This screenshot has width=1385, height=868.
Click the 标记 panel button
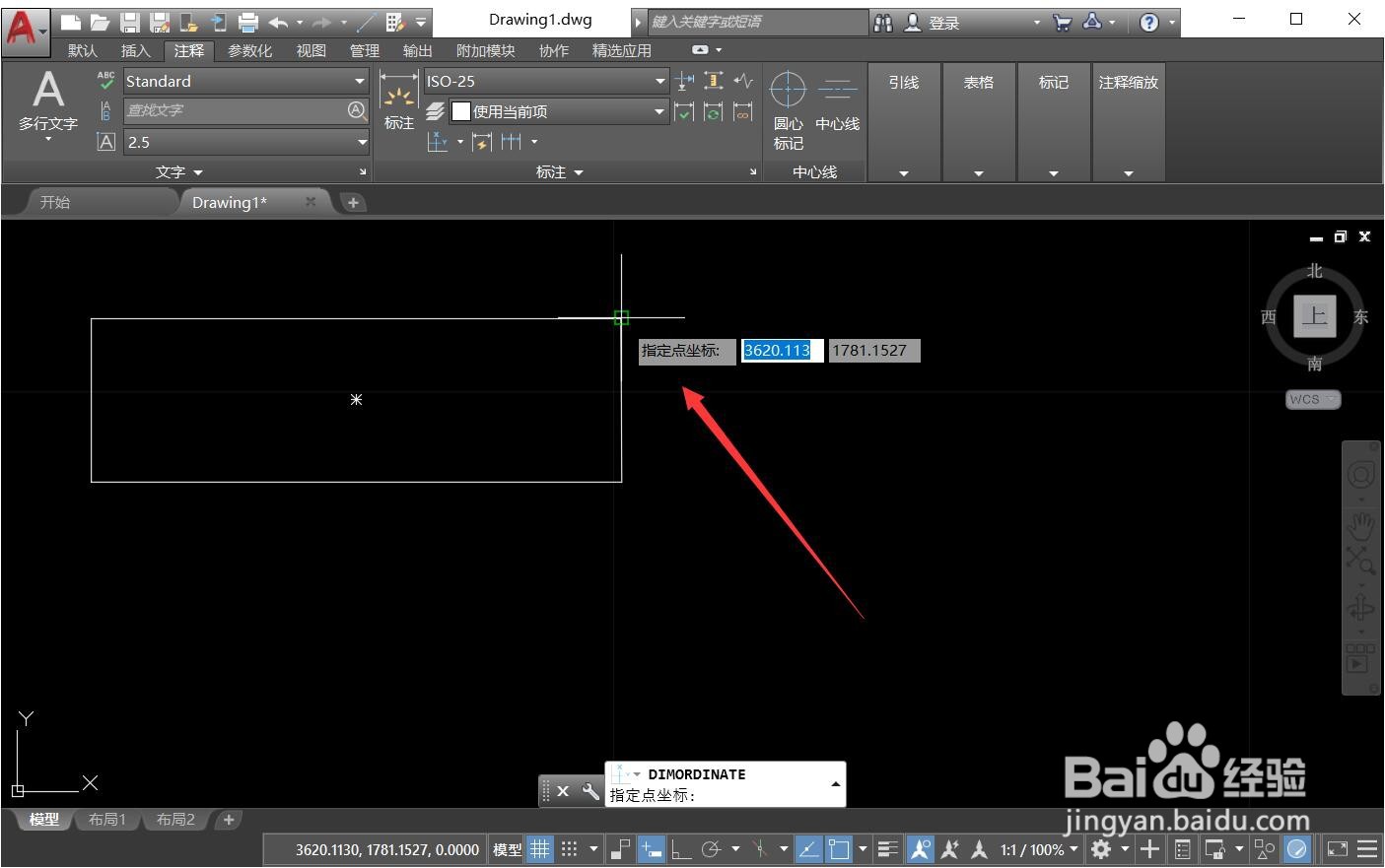point(1054,123)
